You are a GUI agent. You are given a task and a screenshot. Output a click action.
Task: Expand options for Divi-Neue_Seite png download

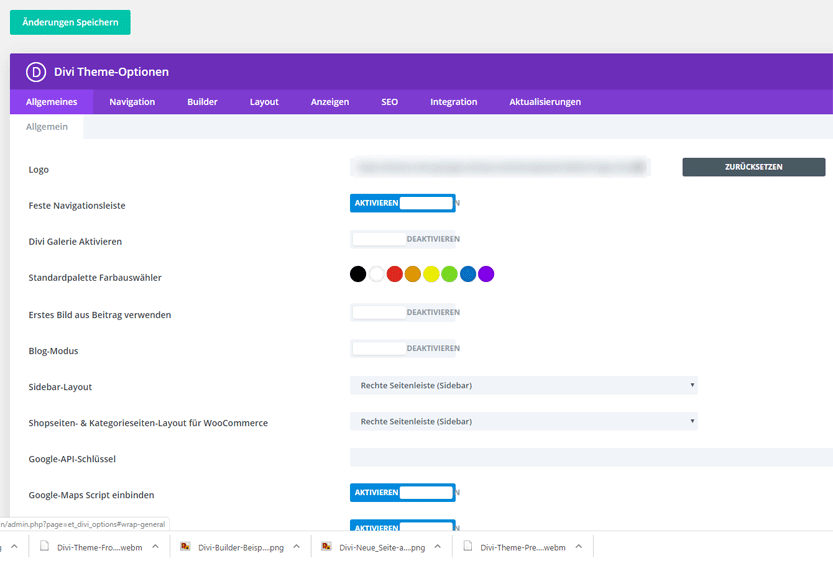point(438,546)
